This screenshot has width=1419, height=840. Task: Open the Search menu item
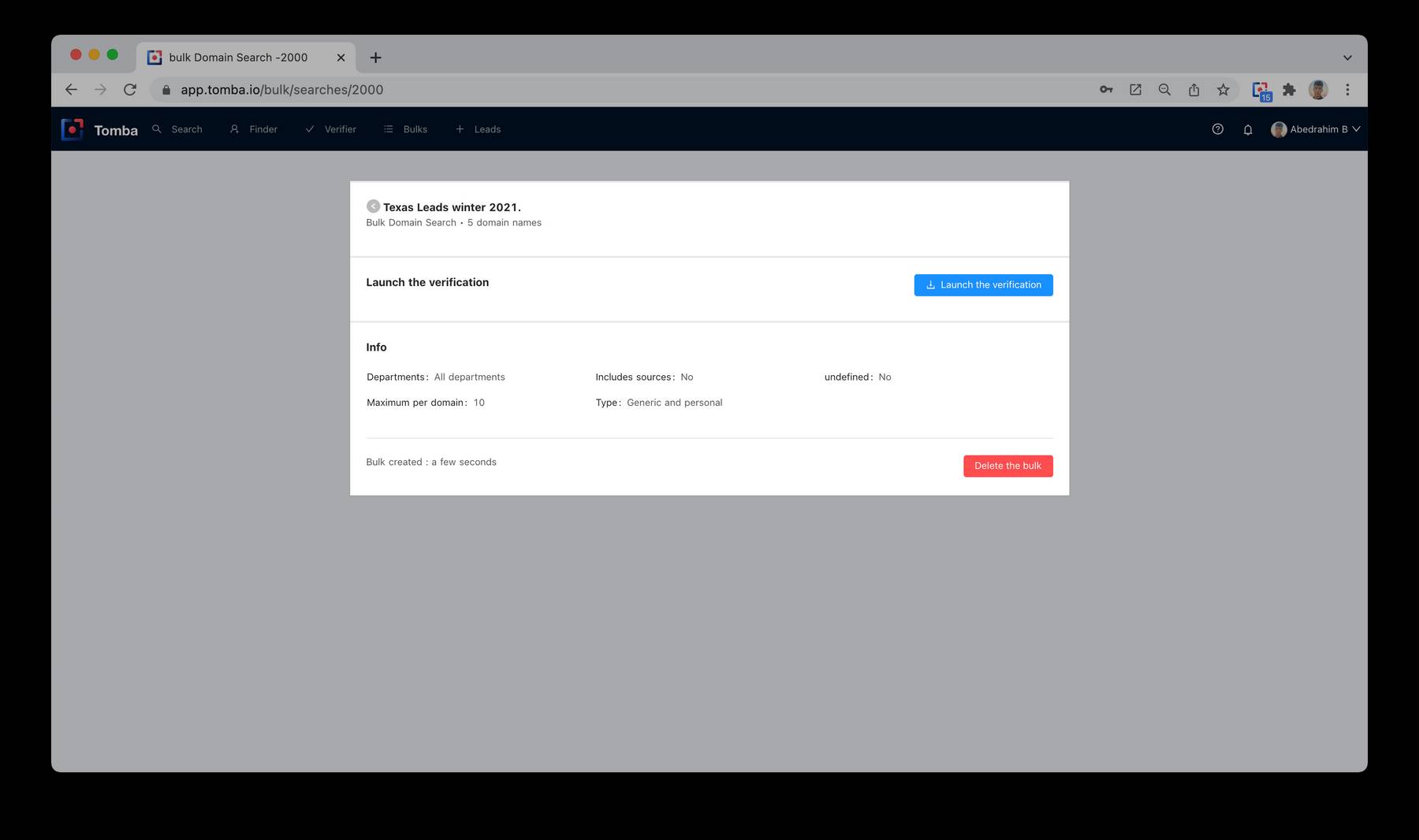click(177, 129)
